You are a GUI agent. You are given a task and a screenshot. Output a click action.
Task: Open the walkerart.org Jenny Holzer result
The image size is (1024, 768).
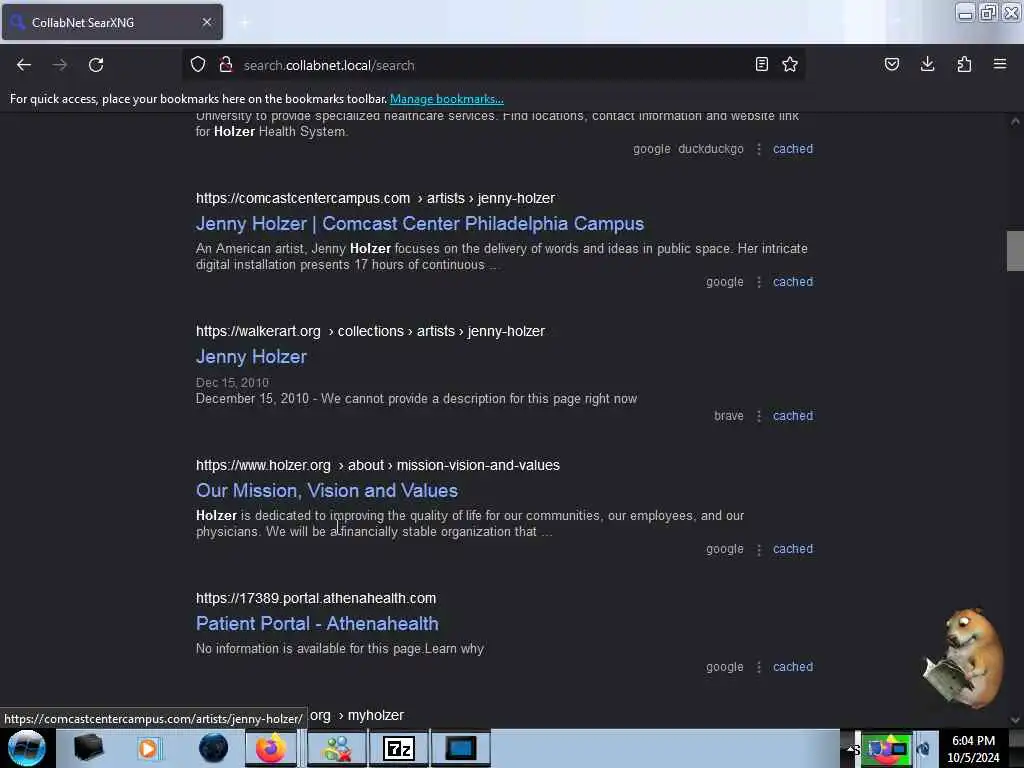pyautogui.click(x=251, y=357)
